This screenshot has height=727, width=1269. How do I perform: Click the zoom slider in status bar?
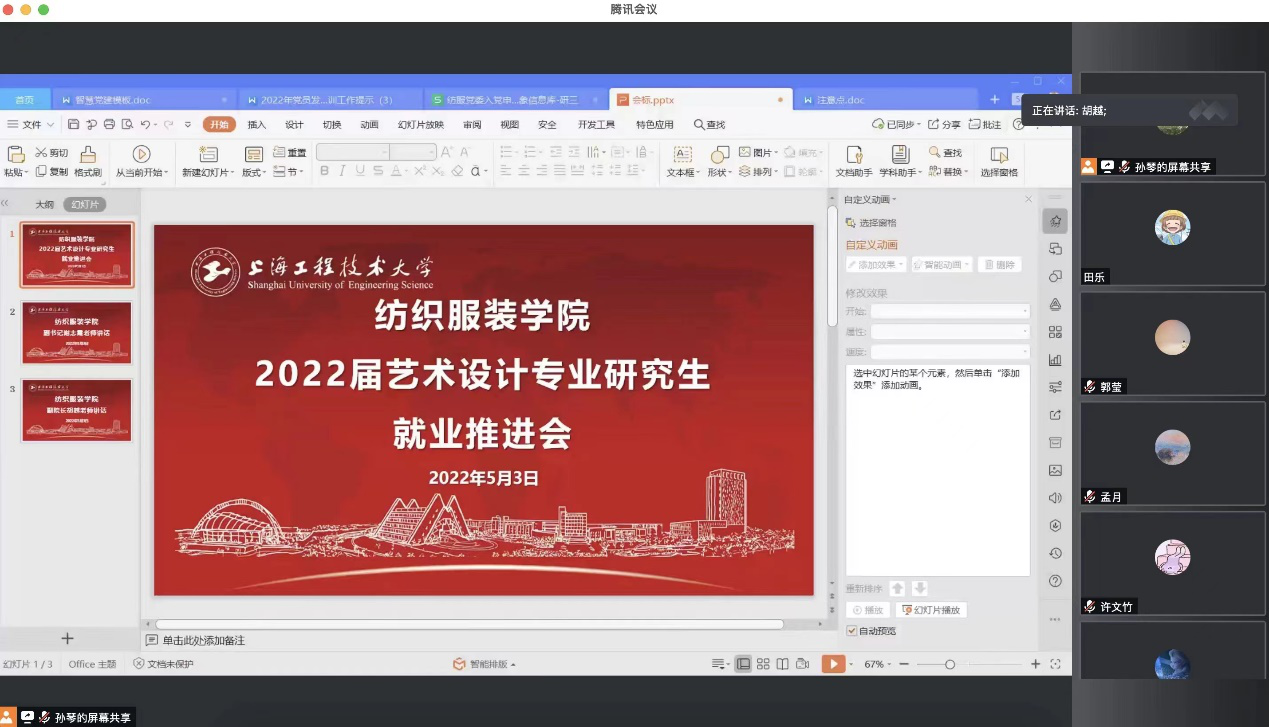coord(949,664)
